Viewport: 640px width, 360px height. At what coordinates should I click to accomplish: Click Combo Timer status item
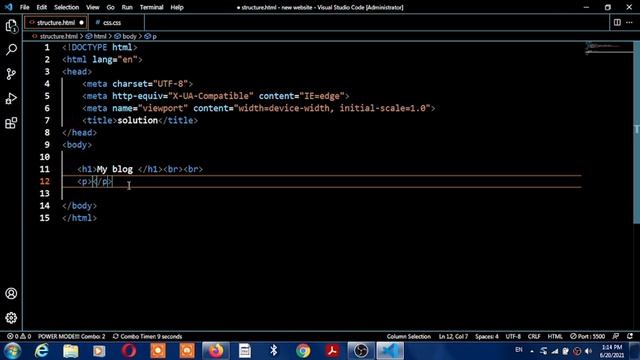147,336
